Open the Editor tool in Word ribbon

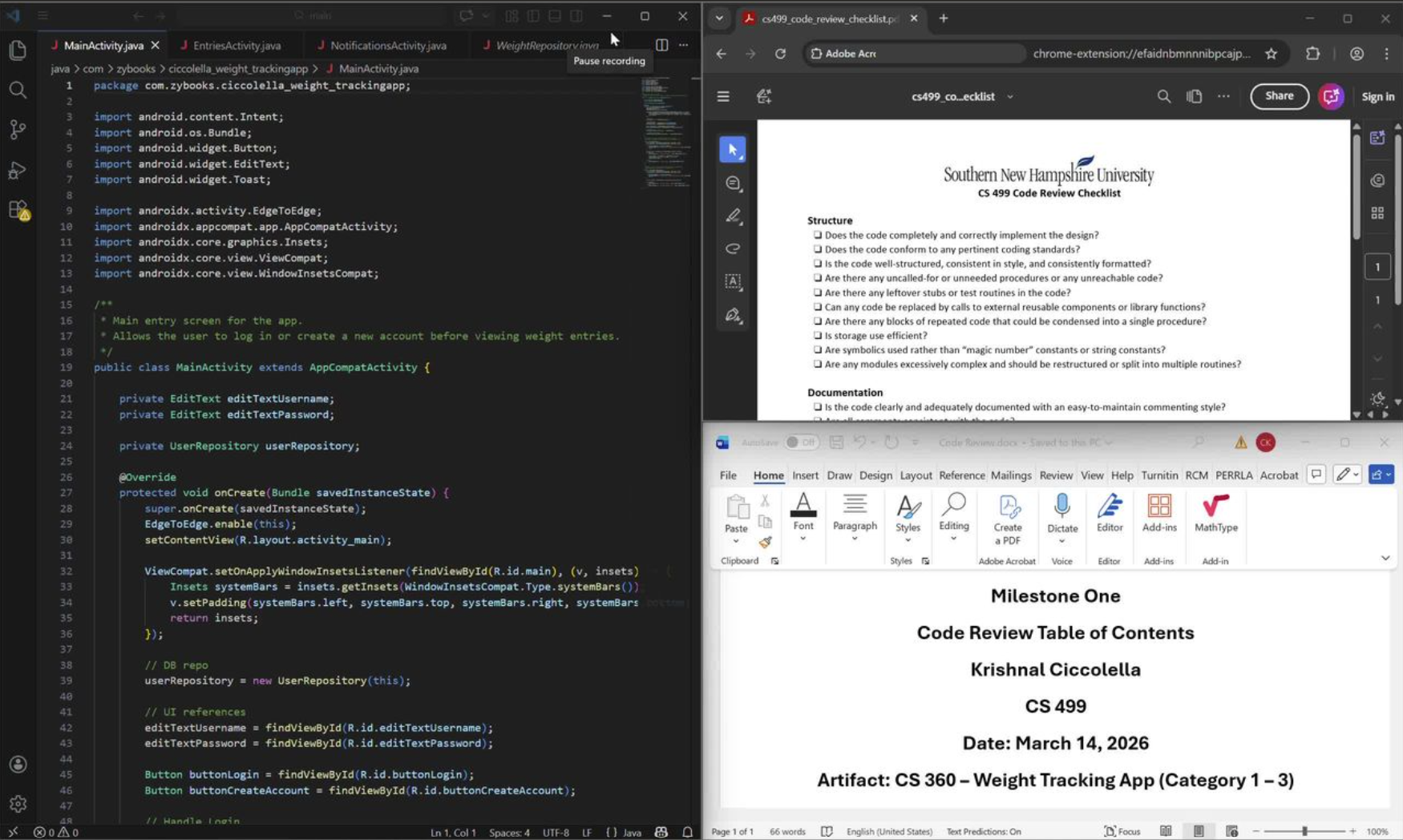click(1110, 513)
